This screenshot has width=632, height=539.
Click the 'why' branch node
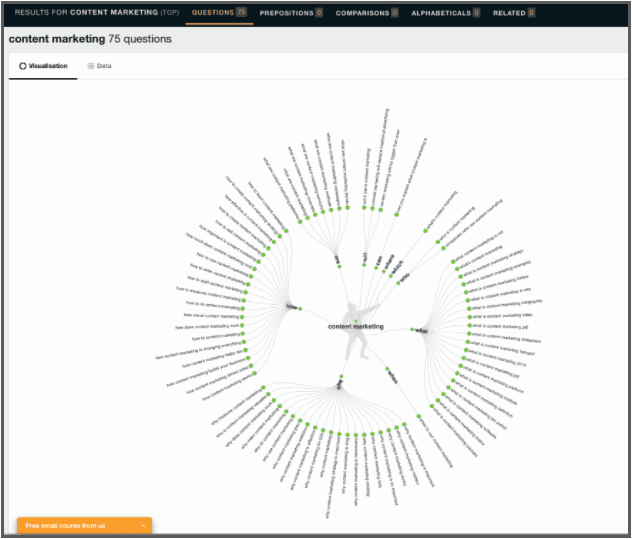339,382
